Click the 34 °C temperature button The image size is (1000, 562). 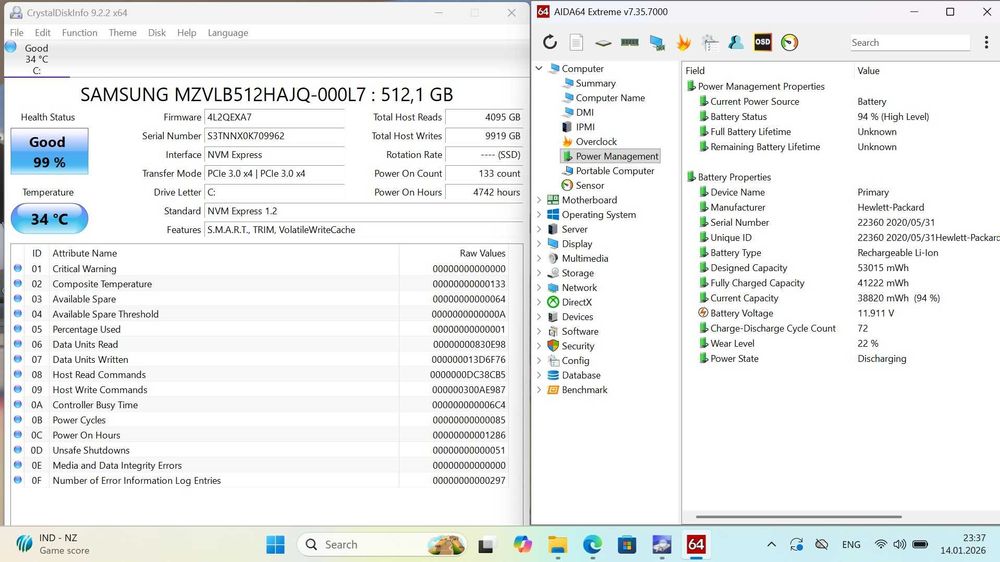49,219
